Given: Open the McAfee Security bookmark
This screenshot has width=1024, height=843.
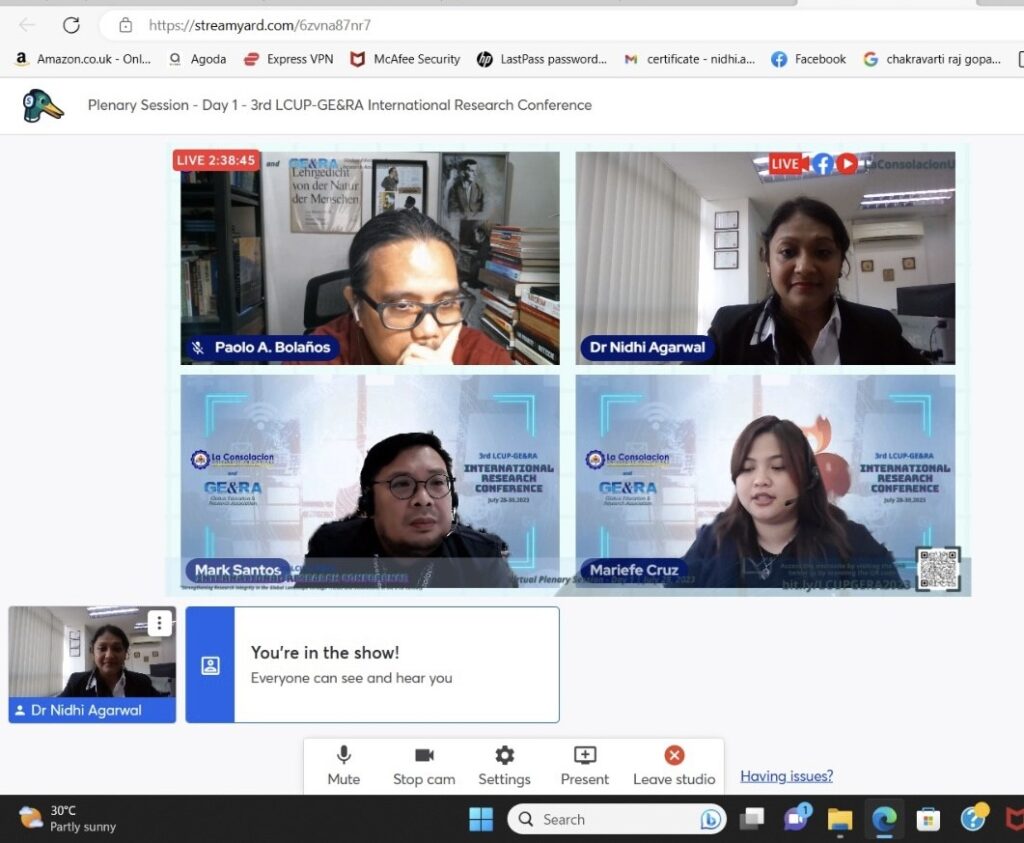Looking at the screenshot, I should 405,59.
